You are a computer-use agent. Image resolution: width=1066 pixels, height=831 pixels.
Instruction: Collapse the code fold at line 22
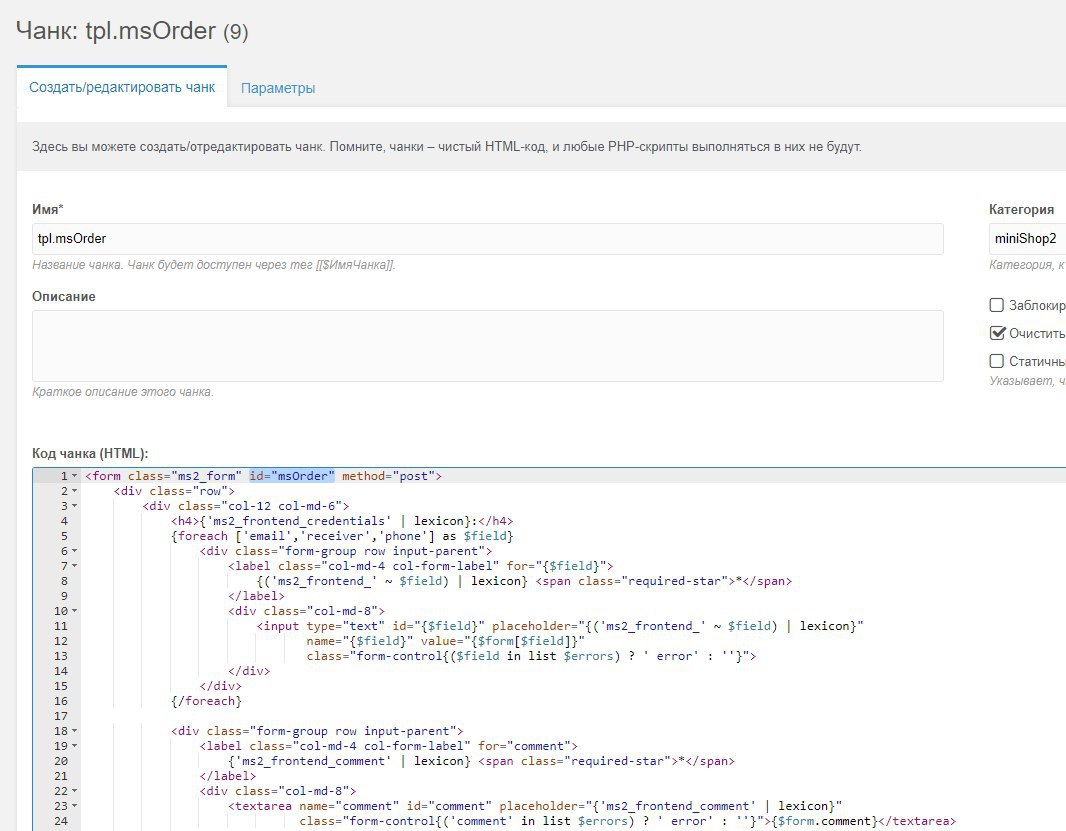point(75,791)
